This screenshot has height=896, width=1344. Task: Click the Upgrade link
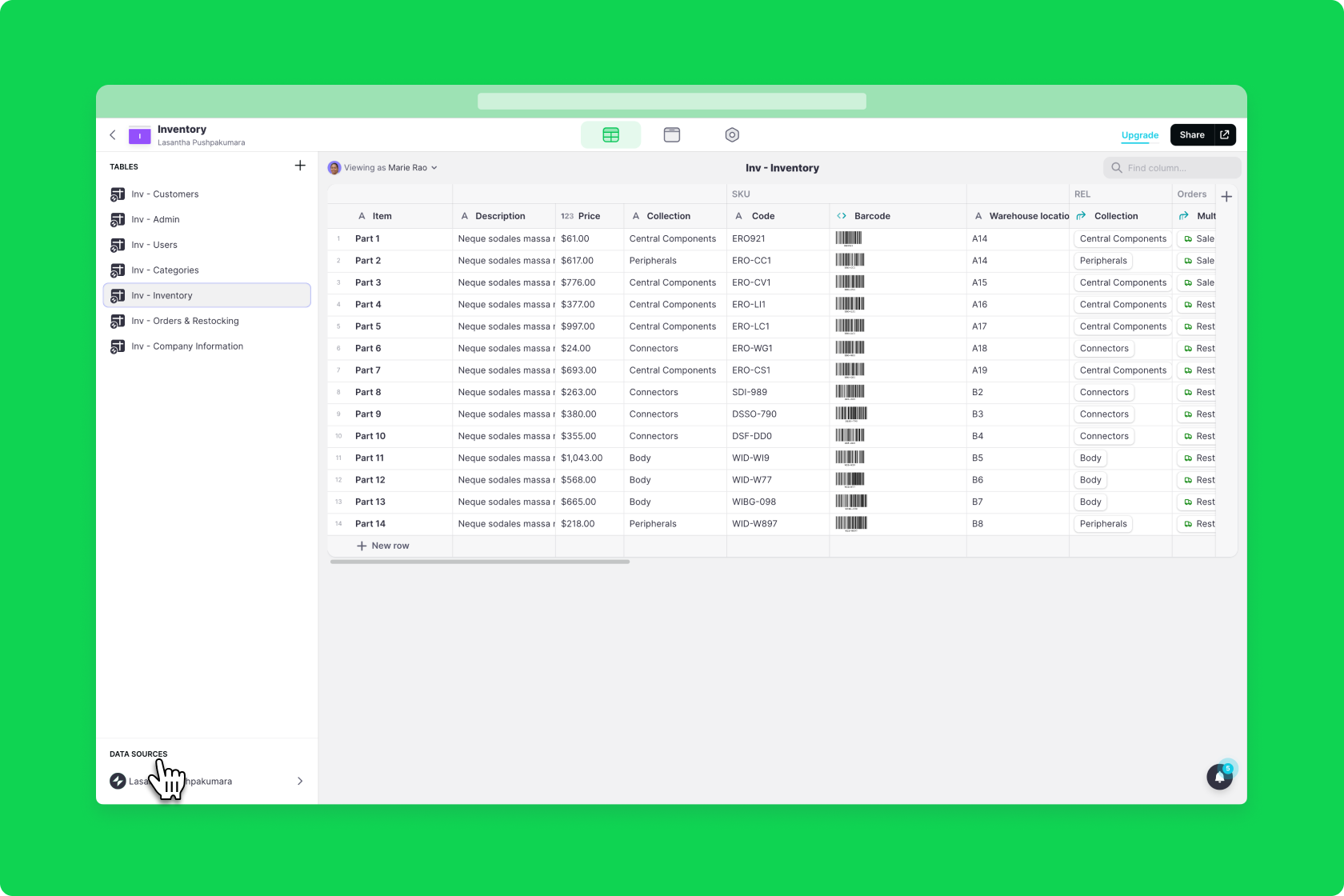[x=1139, y=135]
